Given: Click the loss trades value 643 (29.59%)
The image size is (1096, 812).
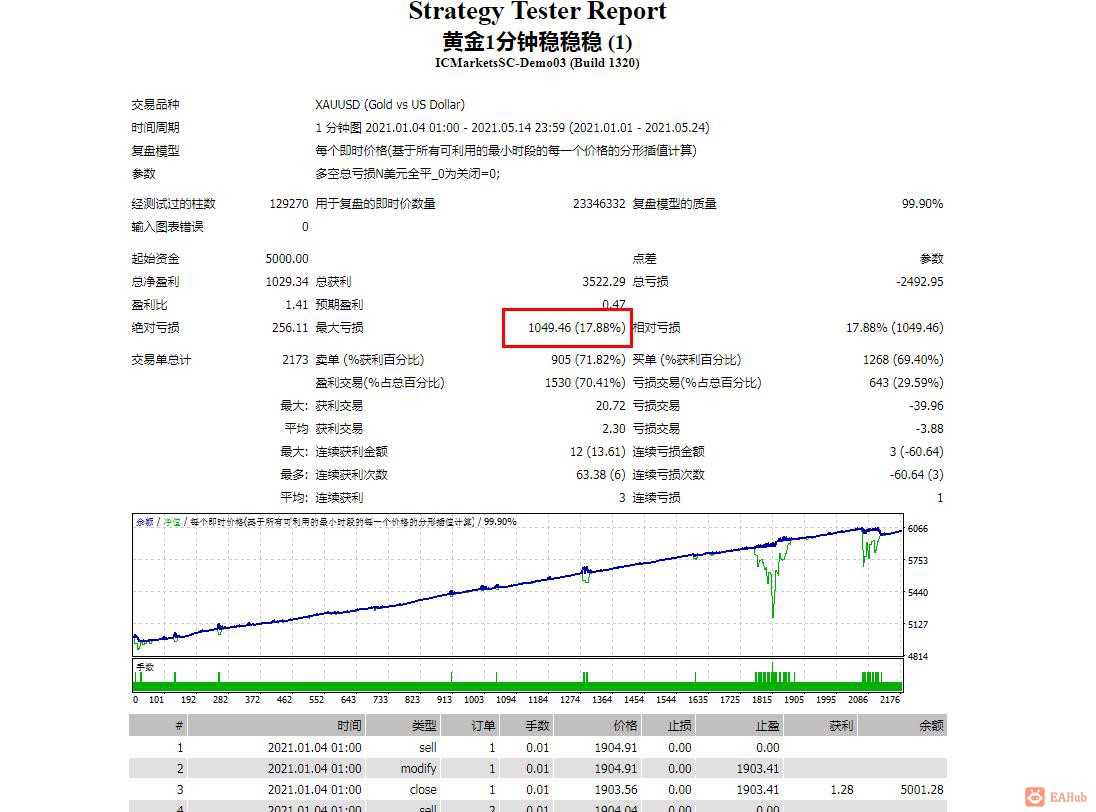Looking at the screenshot, I should point(906,384).
